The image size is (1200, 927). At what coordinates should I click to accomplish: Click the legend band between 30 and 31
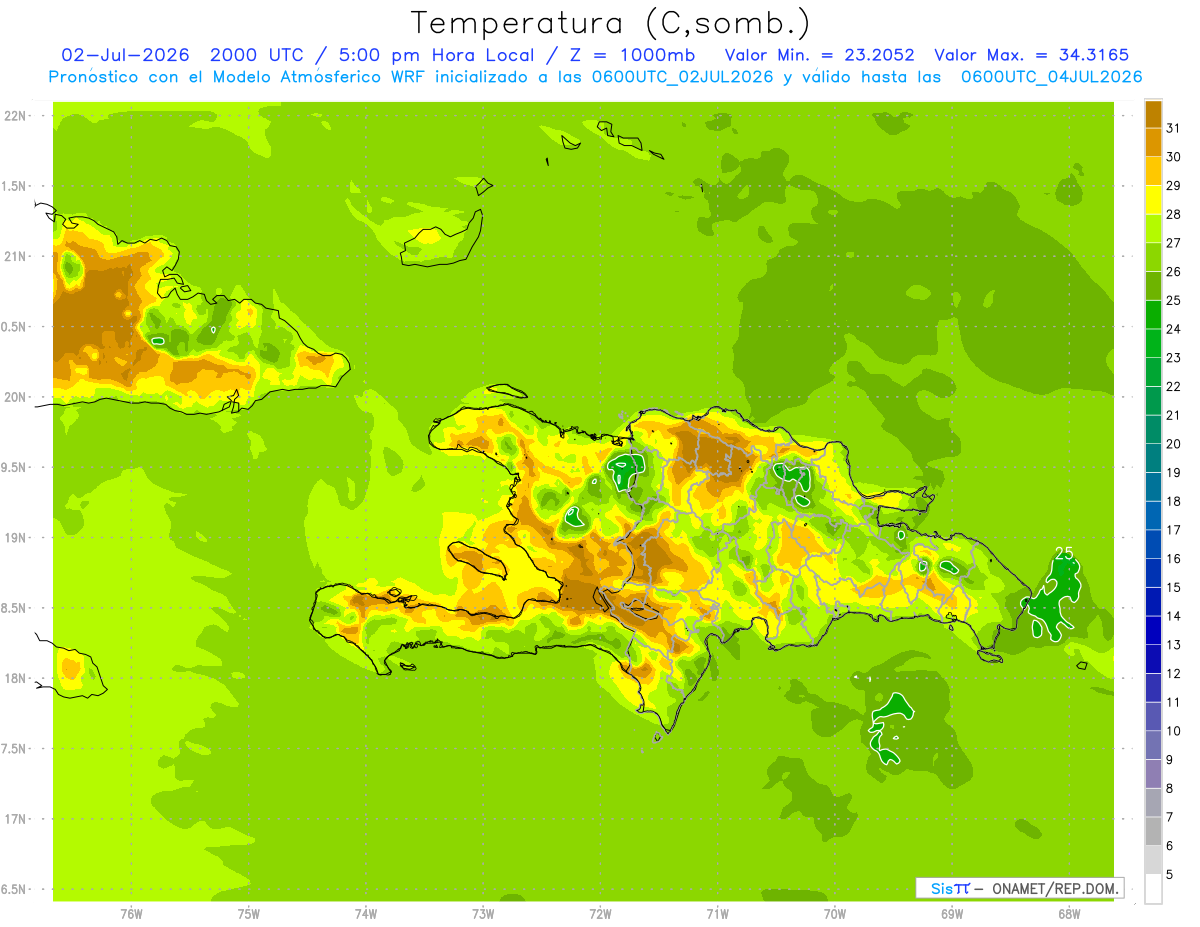point(1153,142)
